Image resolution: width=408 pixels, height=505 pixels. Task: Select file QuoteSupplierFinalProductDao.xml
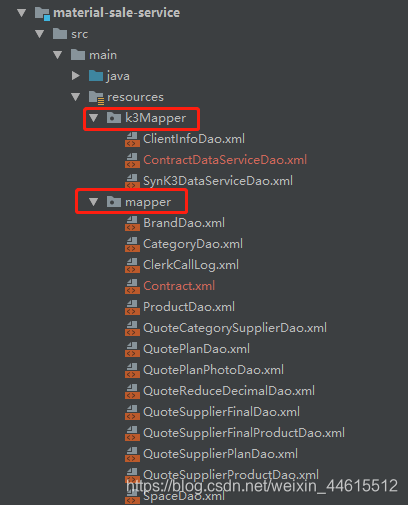(244, 433)
